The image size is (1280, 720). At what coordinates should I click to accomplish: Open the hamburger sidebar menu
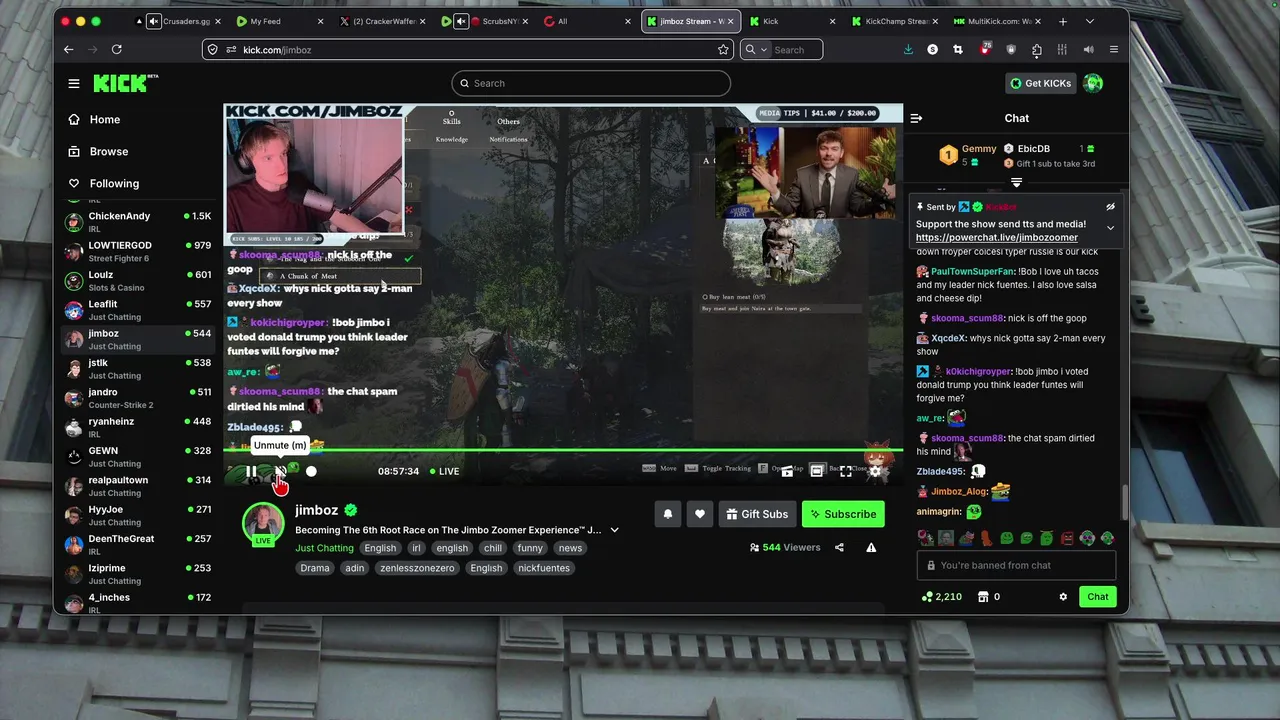74,84
